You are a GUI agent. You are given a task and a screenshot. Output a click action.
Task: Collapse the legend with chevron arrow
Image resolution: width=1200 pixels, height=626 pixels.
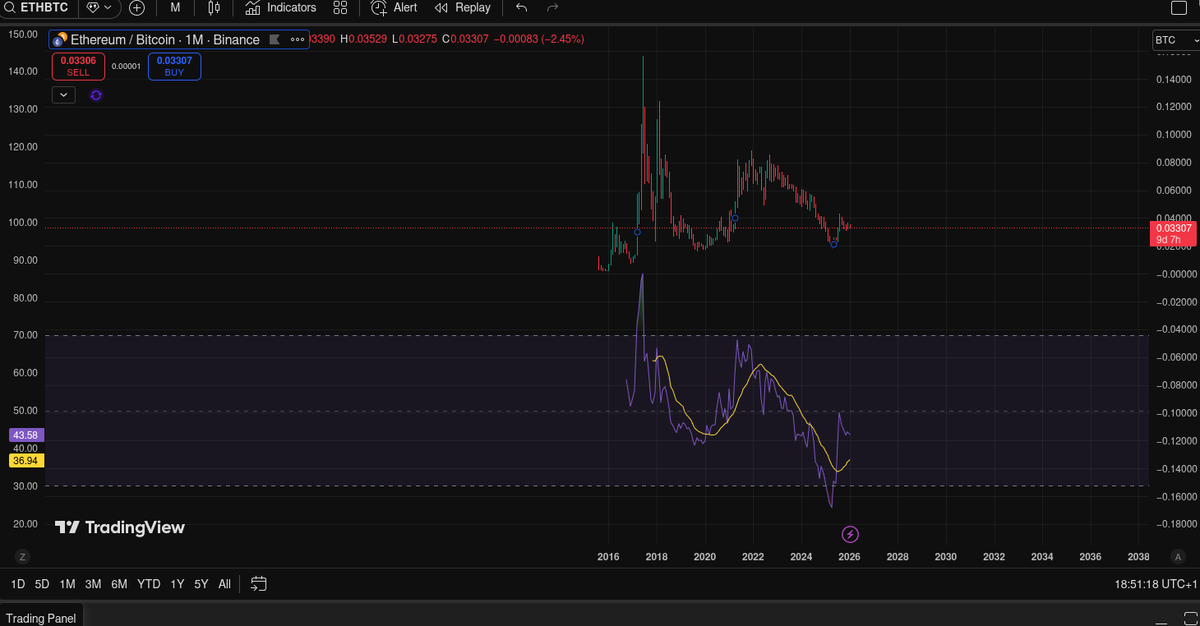click(x=63, y=95)
